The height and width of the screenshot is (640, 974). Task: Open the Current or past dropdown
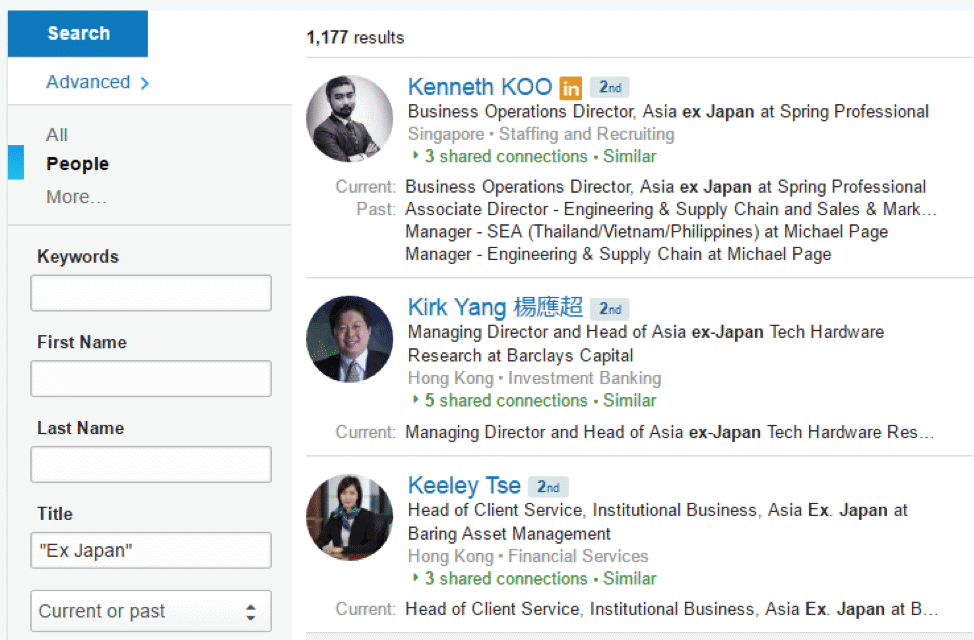coord(151,611)
